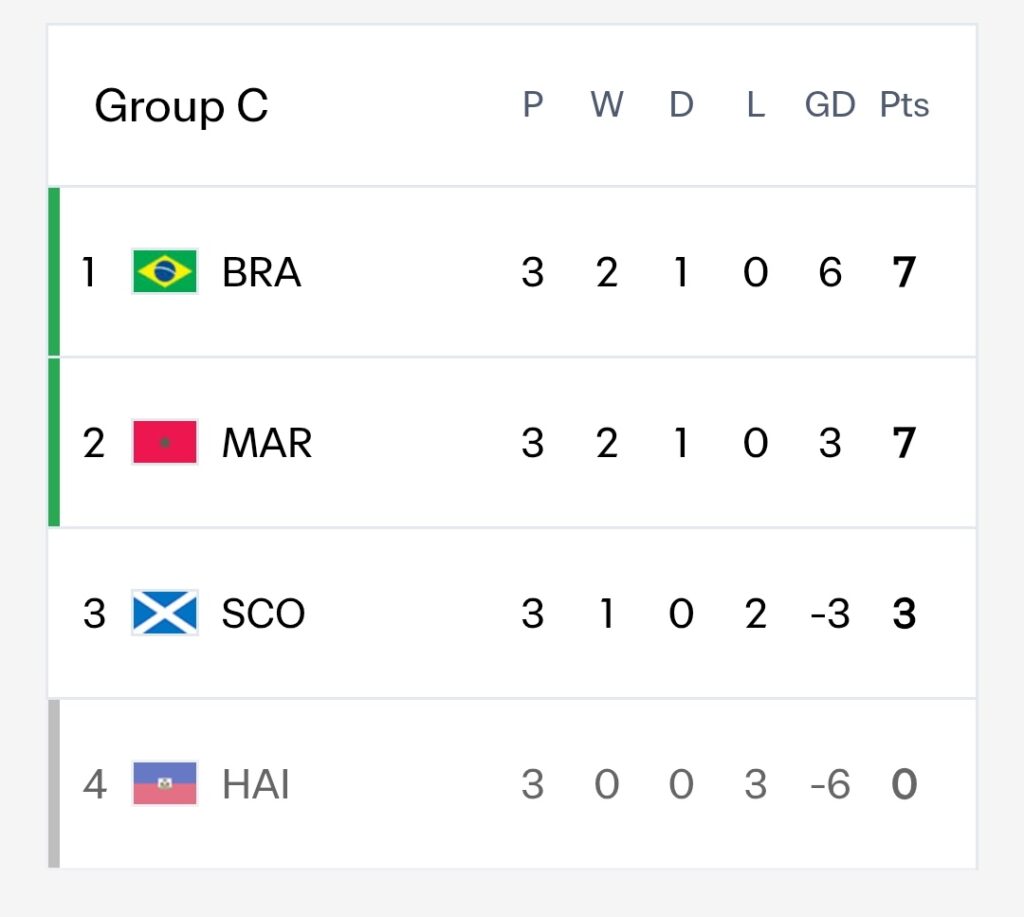This screenshot has width=1024, height=917.
Task: Click Scotland's -3 goal difference
Action: [830, 614]
